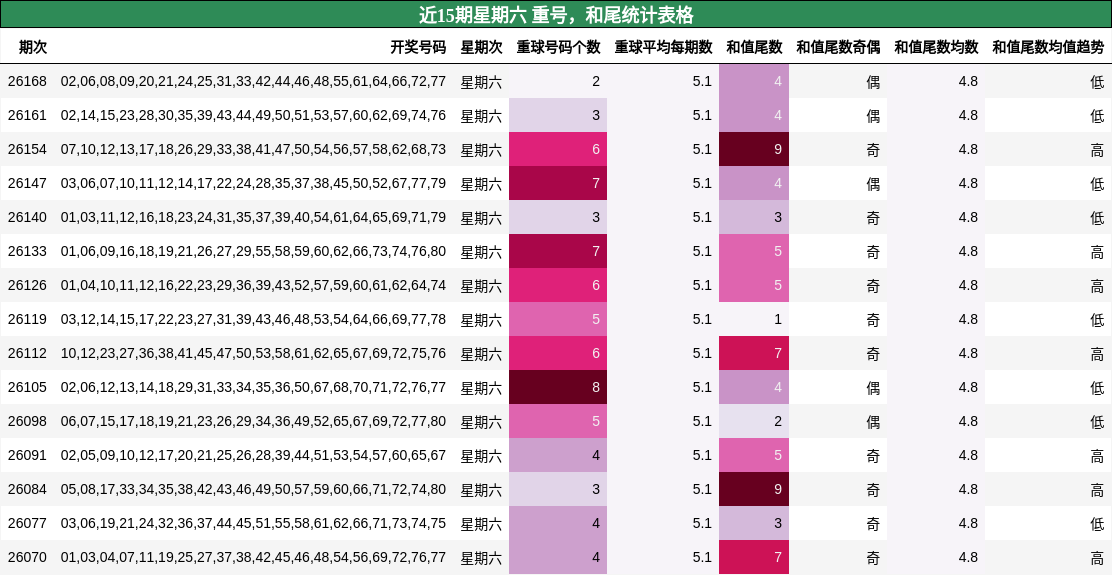Select winning numbers starting 02,06,08,09,20 in row 26168
Viewport: 1112px width, 575px height.
point(253,82)
